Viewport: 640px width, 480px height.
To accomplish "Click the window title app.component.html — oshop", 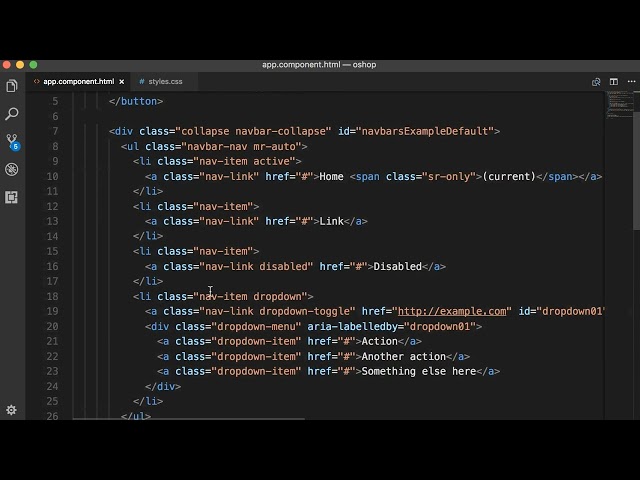I will point(319,65).
